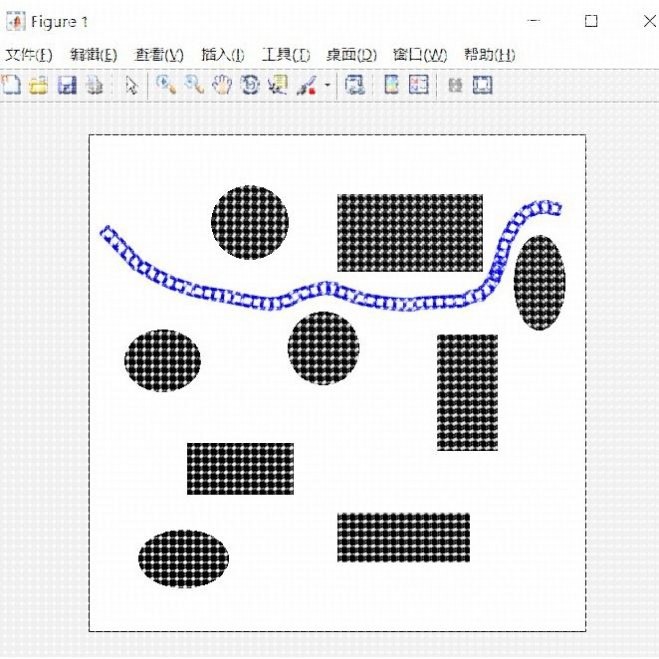Select the Rotate 3D tool
Screen dimensions: 659x659
click(250, 85)
